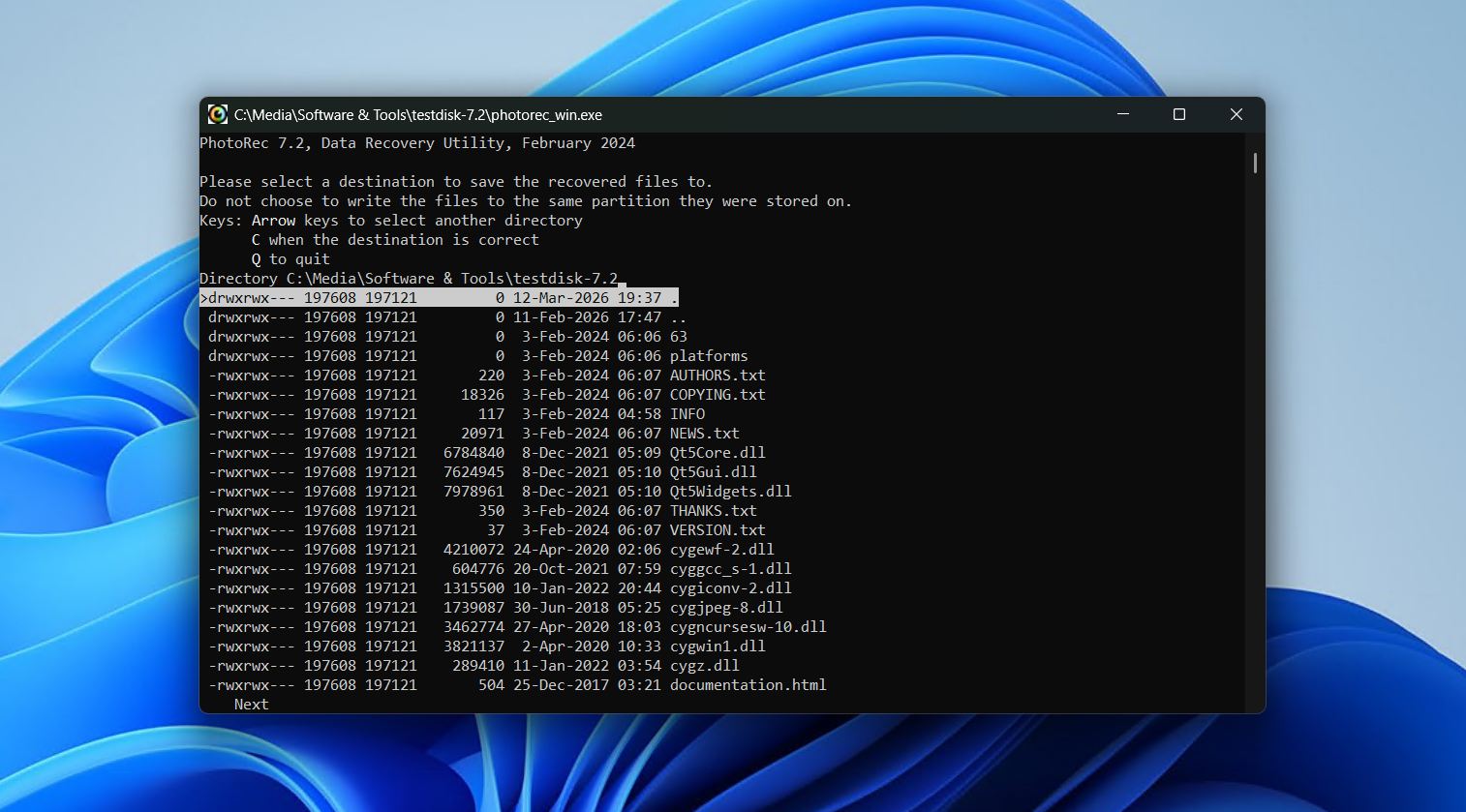
Task: Maximize the PhotoRec console window
Action: coord(1179,114)
